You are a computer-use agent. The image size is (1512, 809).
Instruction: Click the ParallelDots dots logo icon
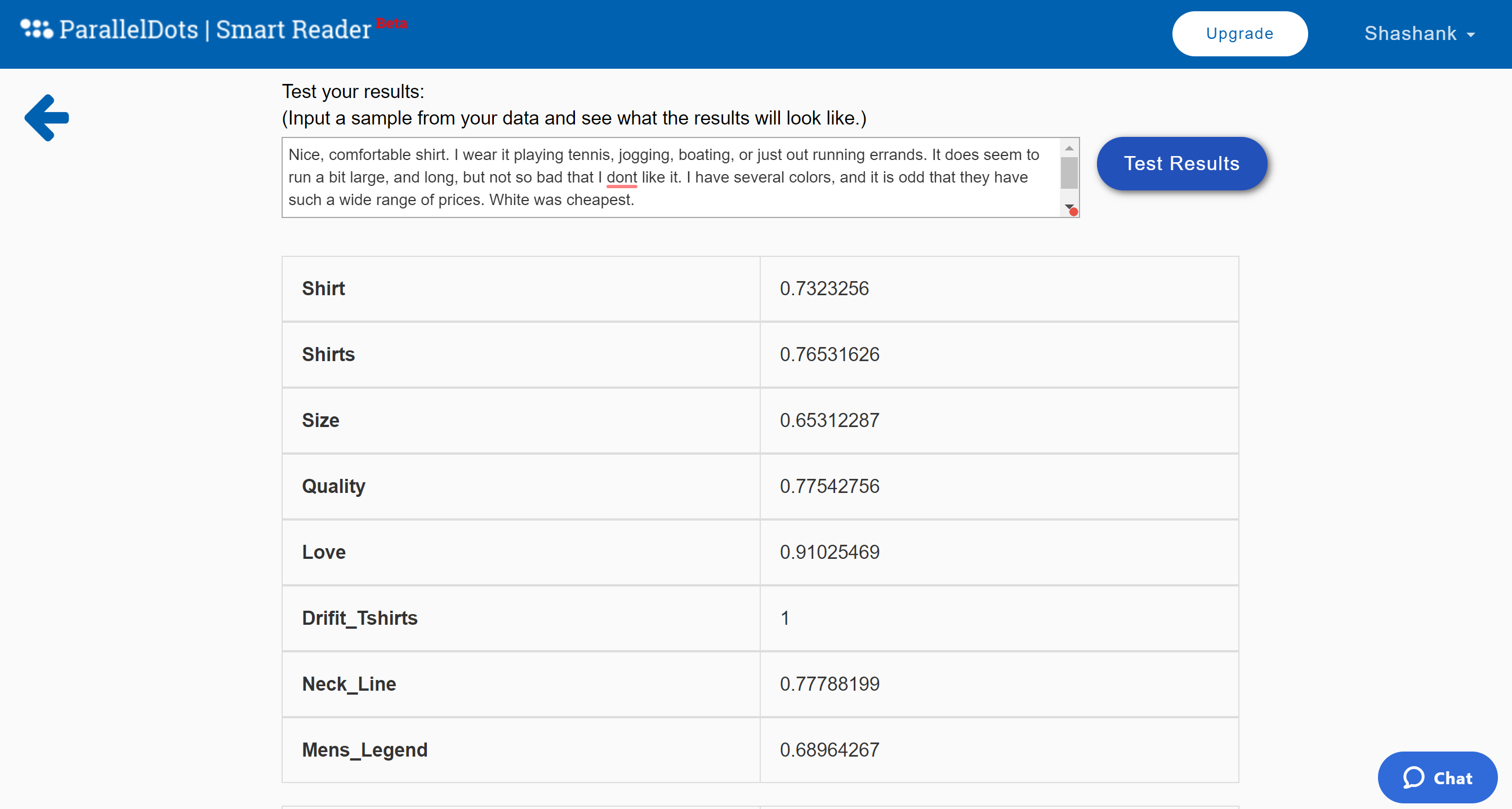tap(37, 29)
